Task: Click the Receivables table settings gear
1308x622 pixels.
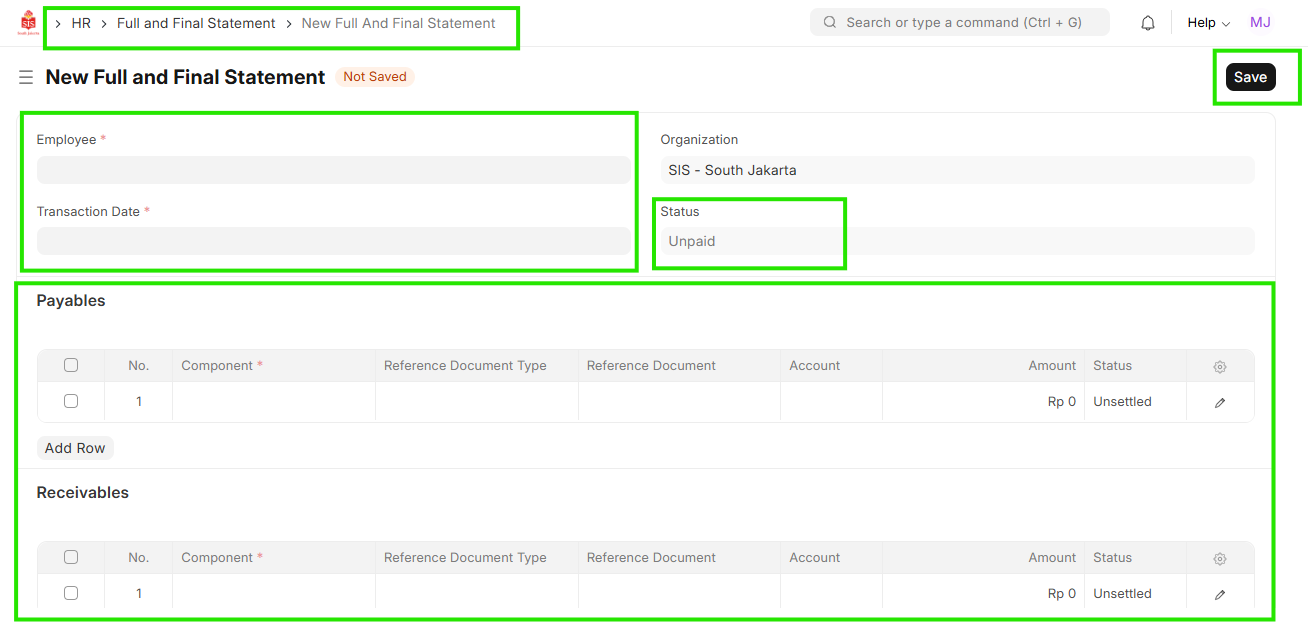Action: tap(1219, 558)
